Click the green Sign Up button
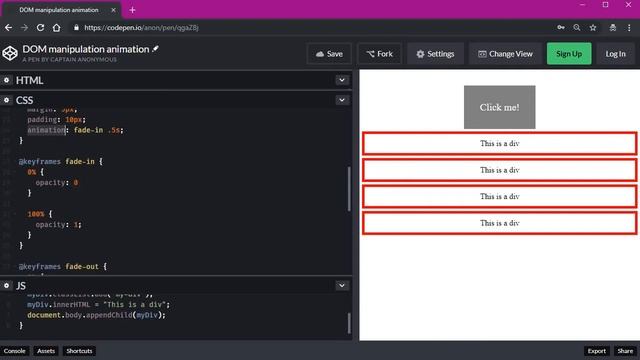This screenshot has height=360, width=640. 569,53
